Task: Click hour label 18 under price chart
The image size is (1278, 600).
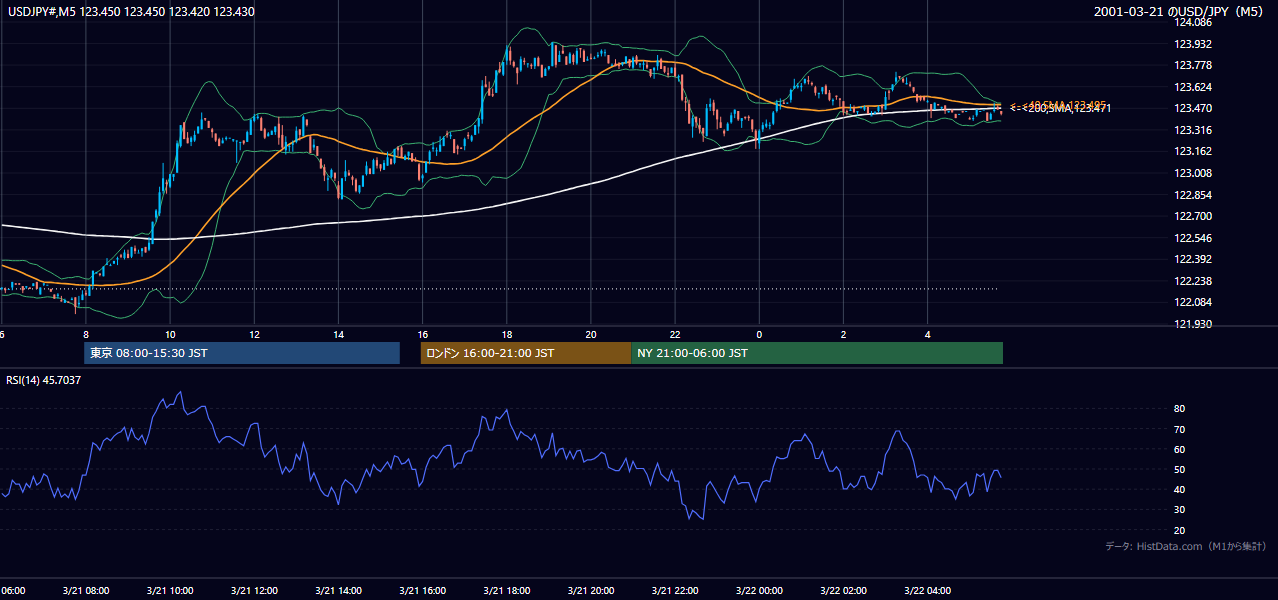Action: (507, 334)
